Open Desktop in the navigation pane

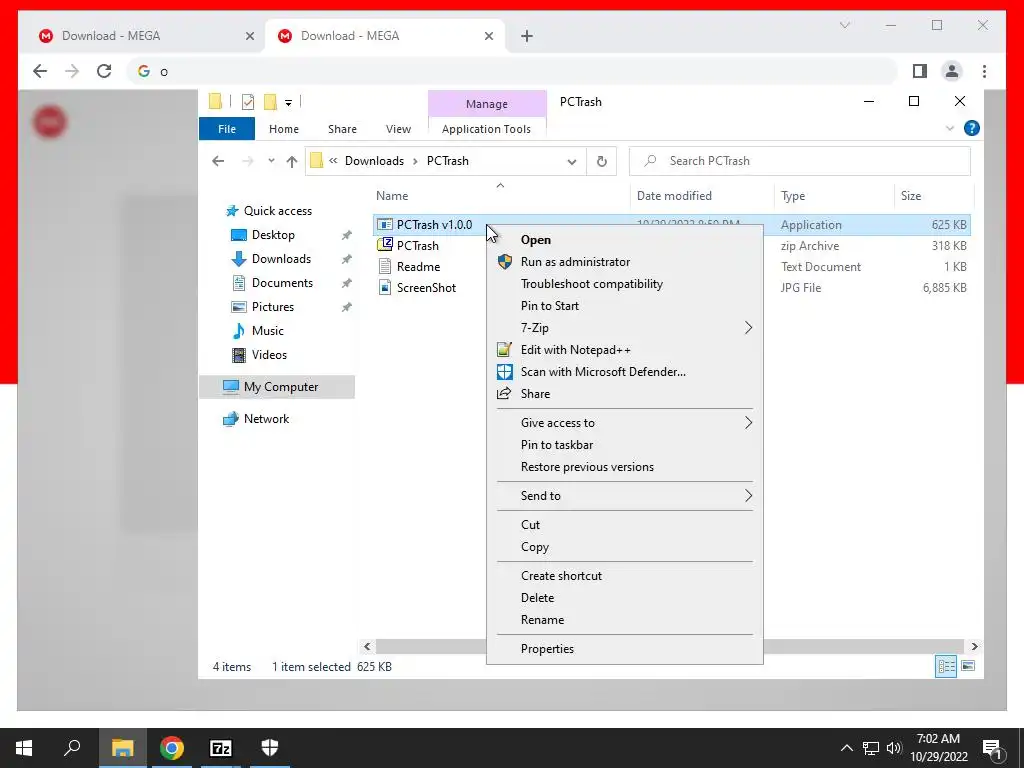(x=273, y=235)
